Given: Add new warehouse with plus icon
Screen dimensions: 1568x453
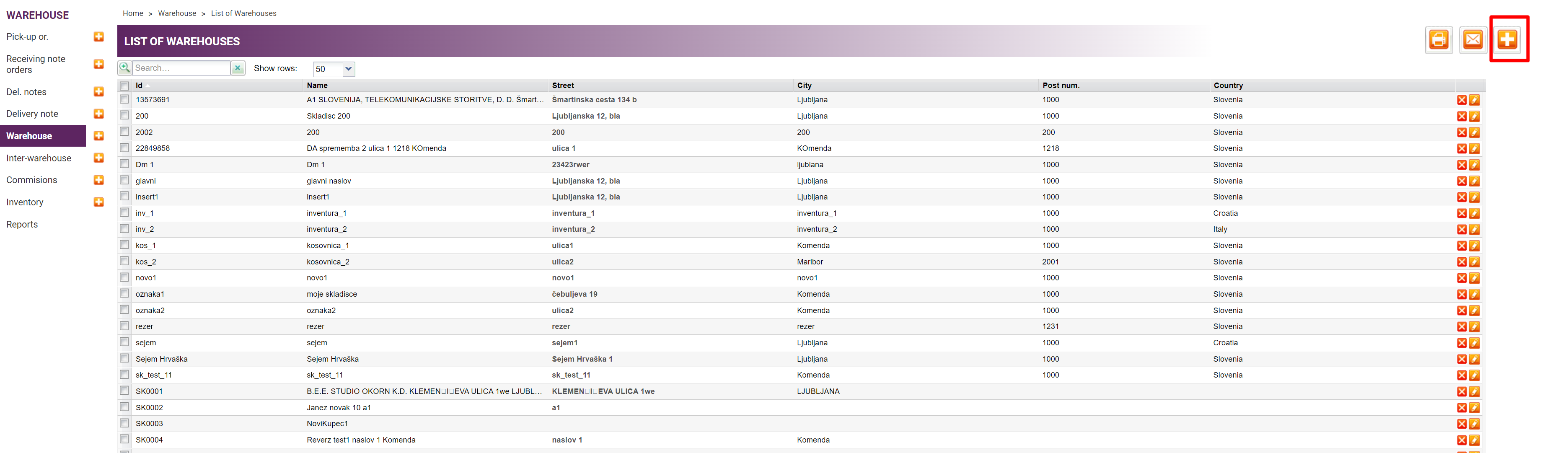Looking at the screenshot, I should tap(1507, 40).
